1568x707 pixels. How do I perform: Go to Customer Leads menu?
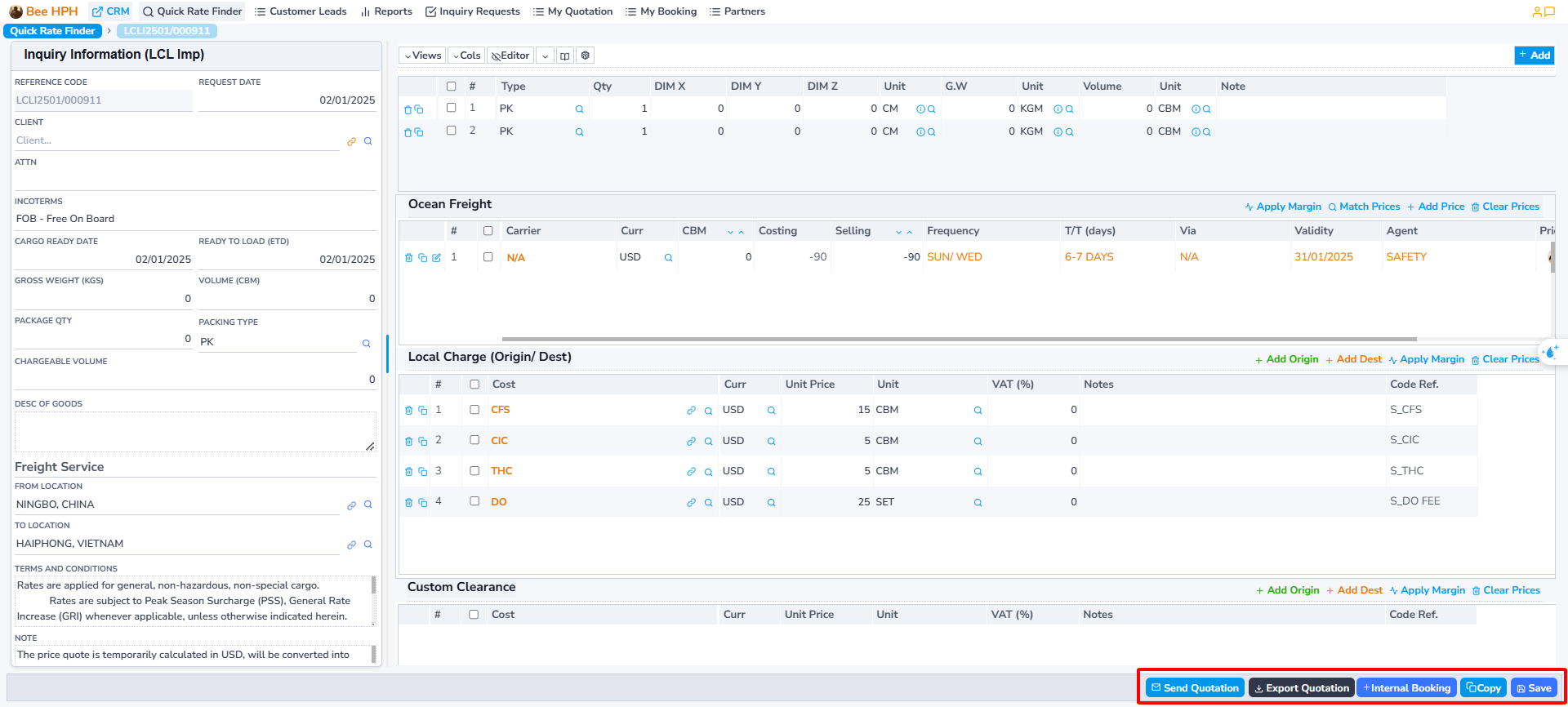click(x=301, y=11)
